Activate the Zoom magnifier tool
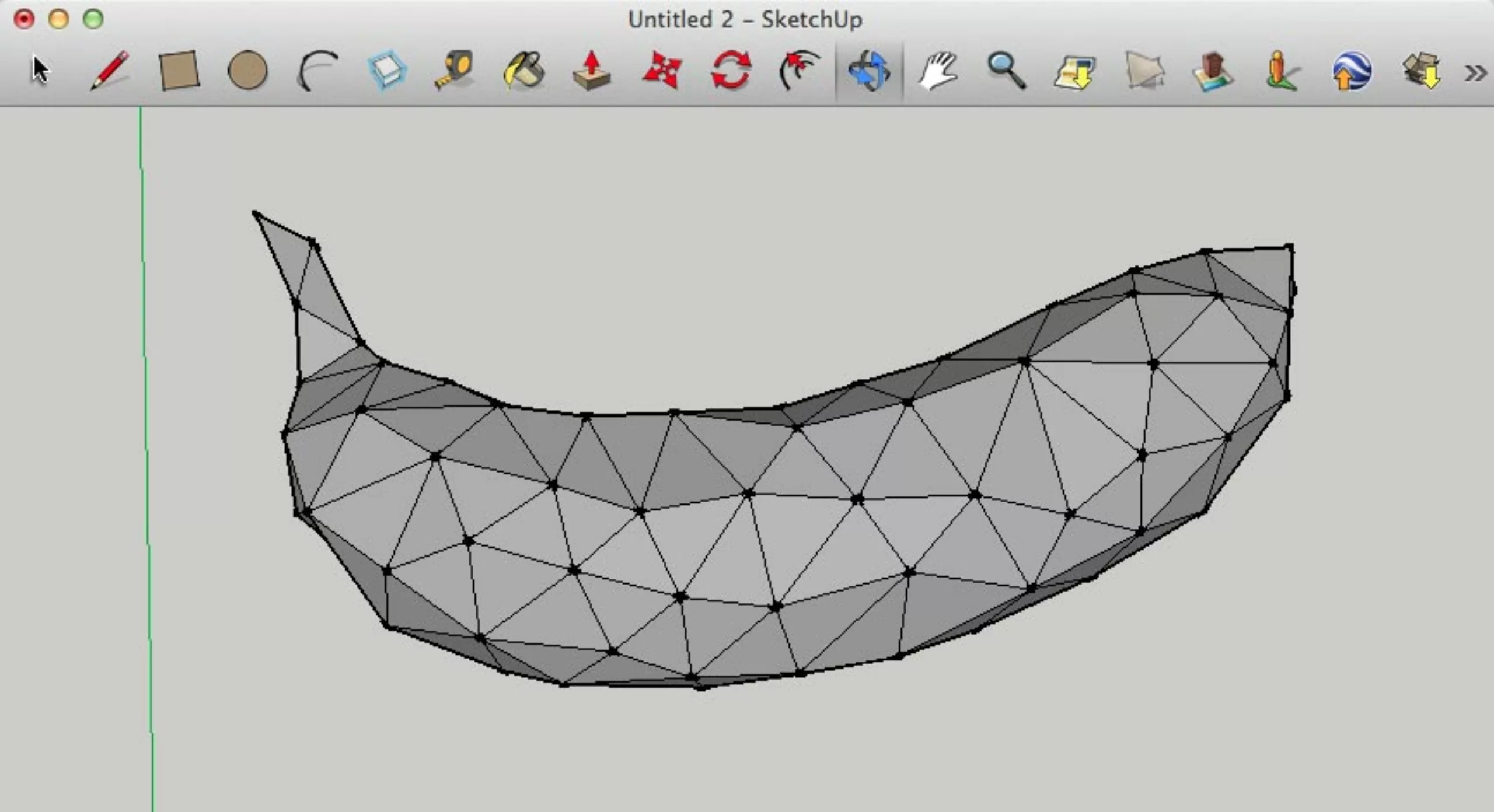The image size is (1494, 812). (x=1006, y=71)
